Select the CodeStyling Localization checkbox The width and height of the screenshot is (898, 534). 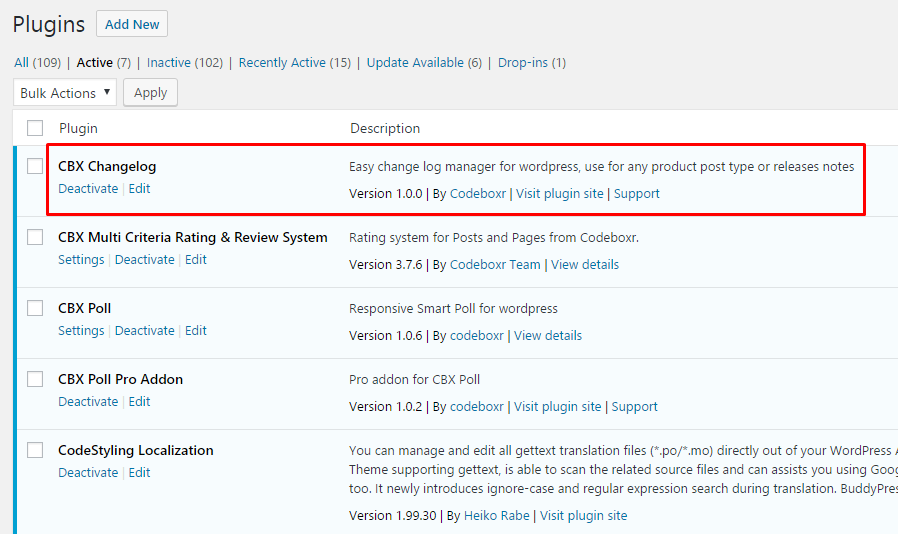(35, 450)
